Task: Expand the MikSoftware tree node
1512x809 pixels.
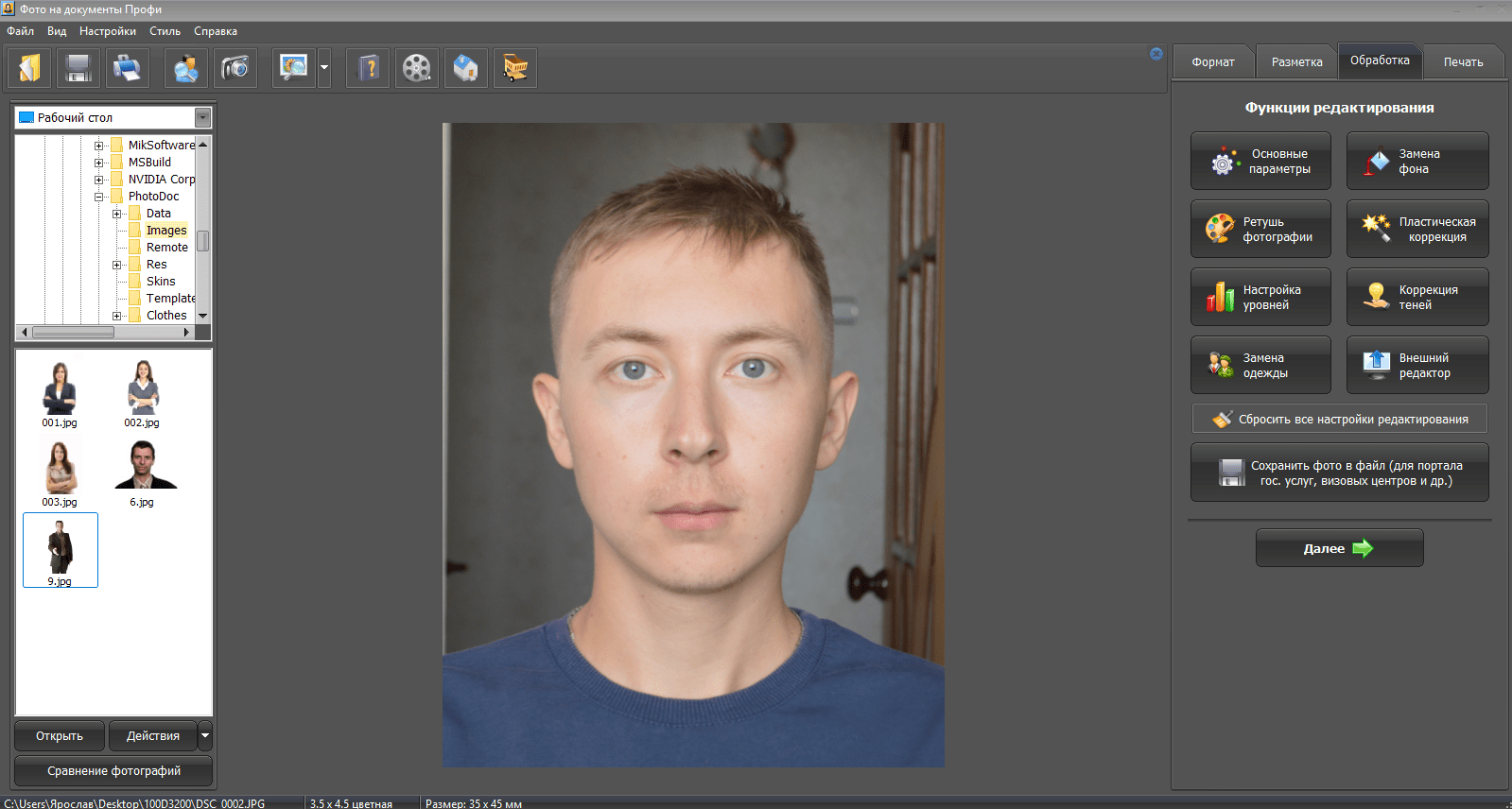Action: click(98, 146)
